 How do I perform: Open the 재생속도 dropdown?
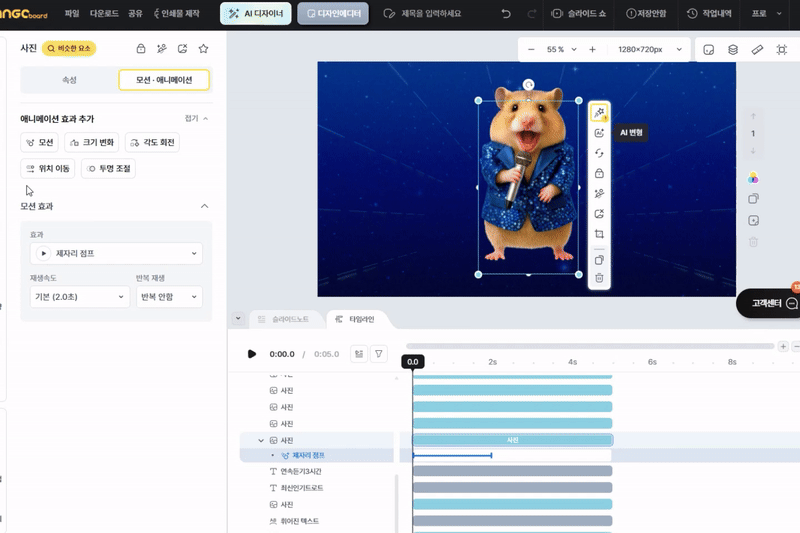pyautogui.click(x=79, y=297)
